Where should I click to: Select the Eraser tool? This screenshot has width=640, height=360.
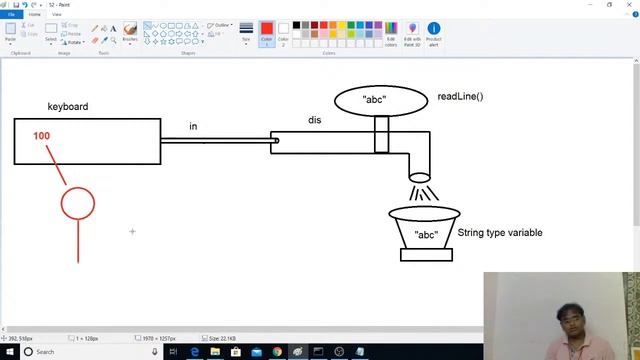click(x=95, y=40)
